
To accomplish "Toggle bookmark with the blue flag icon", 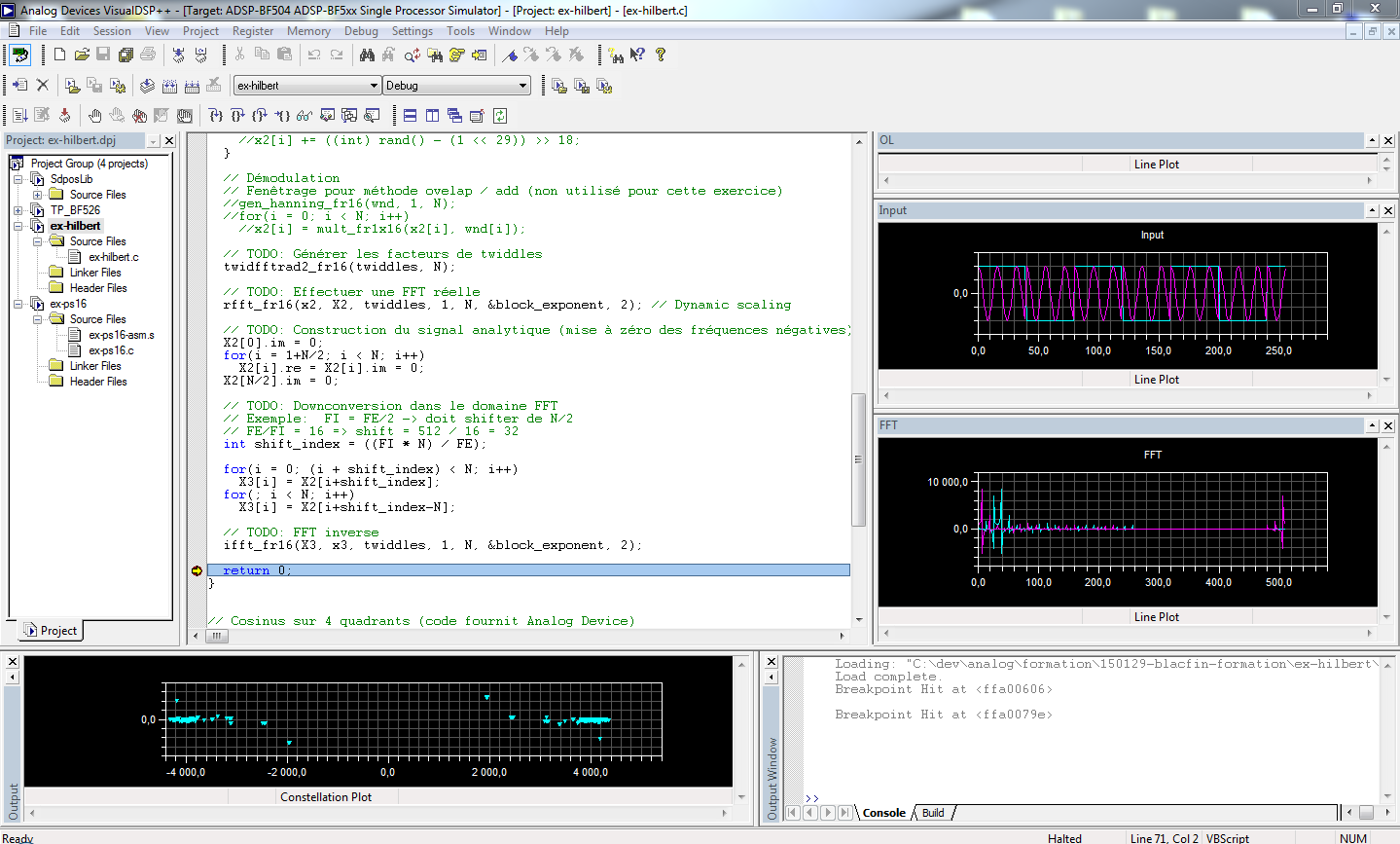I will [x=510, y=55].
